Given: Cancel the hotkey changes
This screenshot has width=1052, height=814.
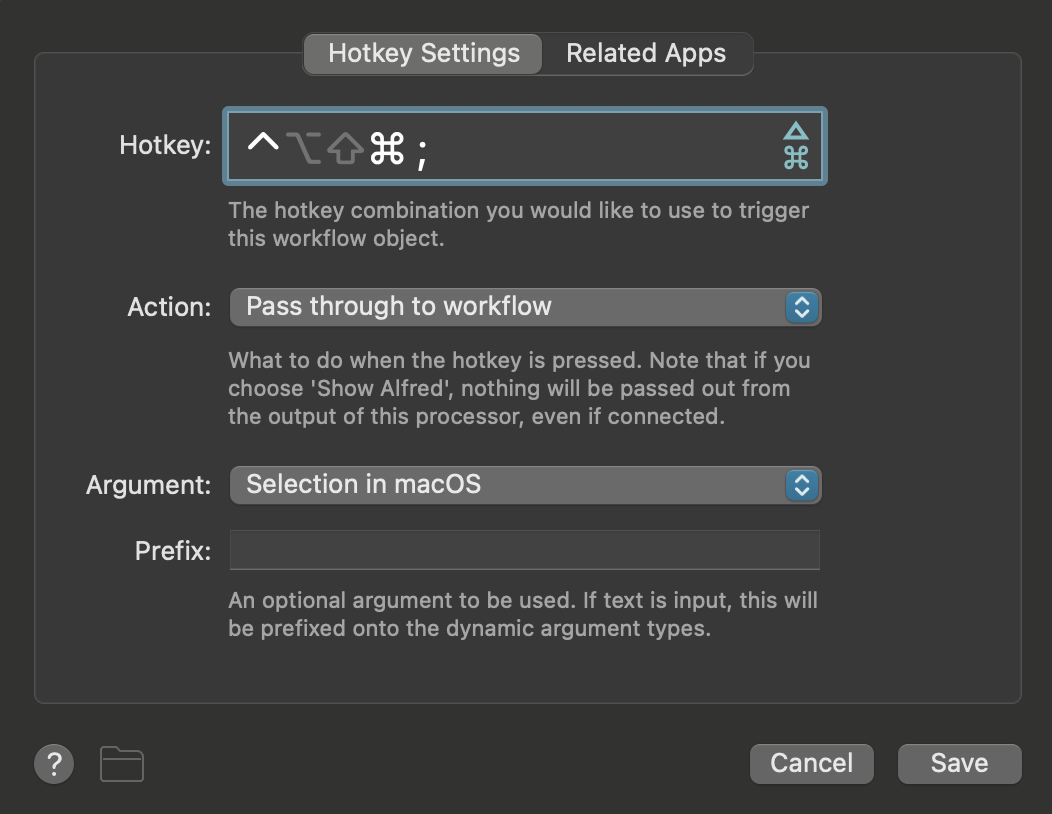Looking at the screenshot, I should tap(812, 764).
